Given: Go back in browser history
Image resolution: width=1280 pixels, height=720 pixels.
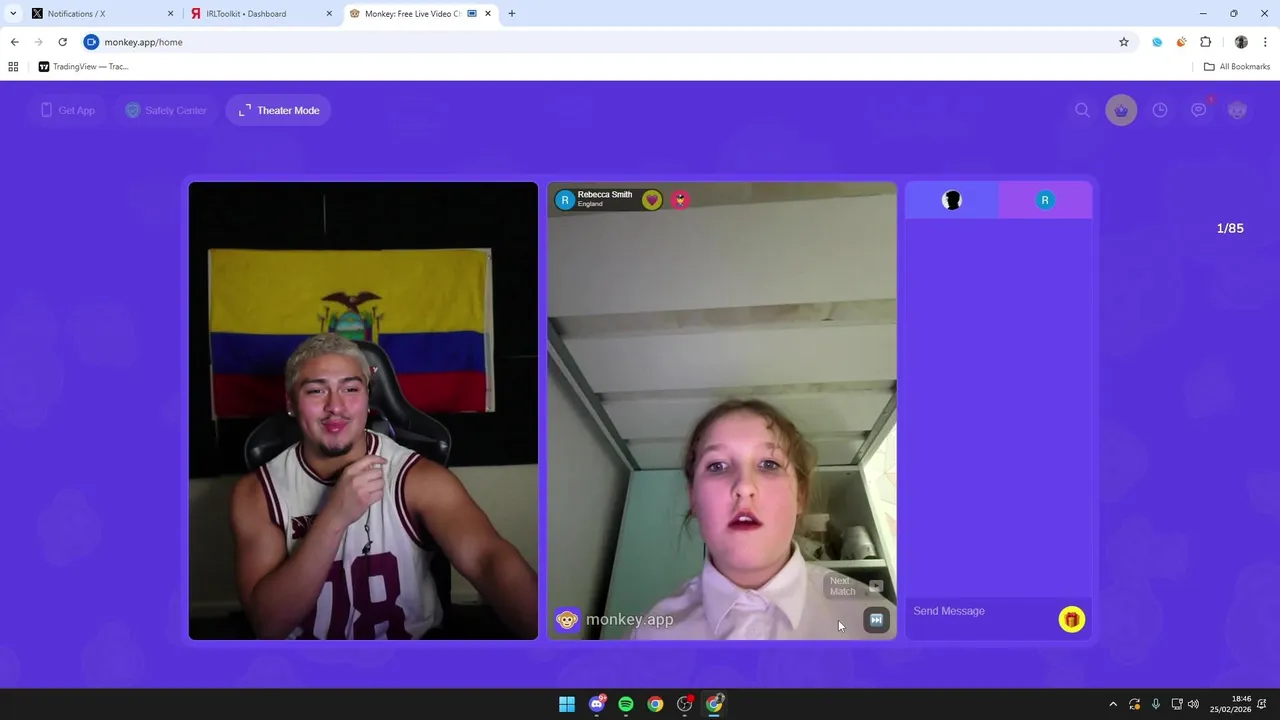Looking at the screenshot, I should 14,42.
